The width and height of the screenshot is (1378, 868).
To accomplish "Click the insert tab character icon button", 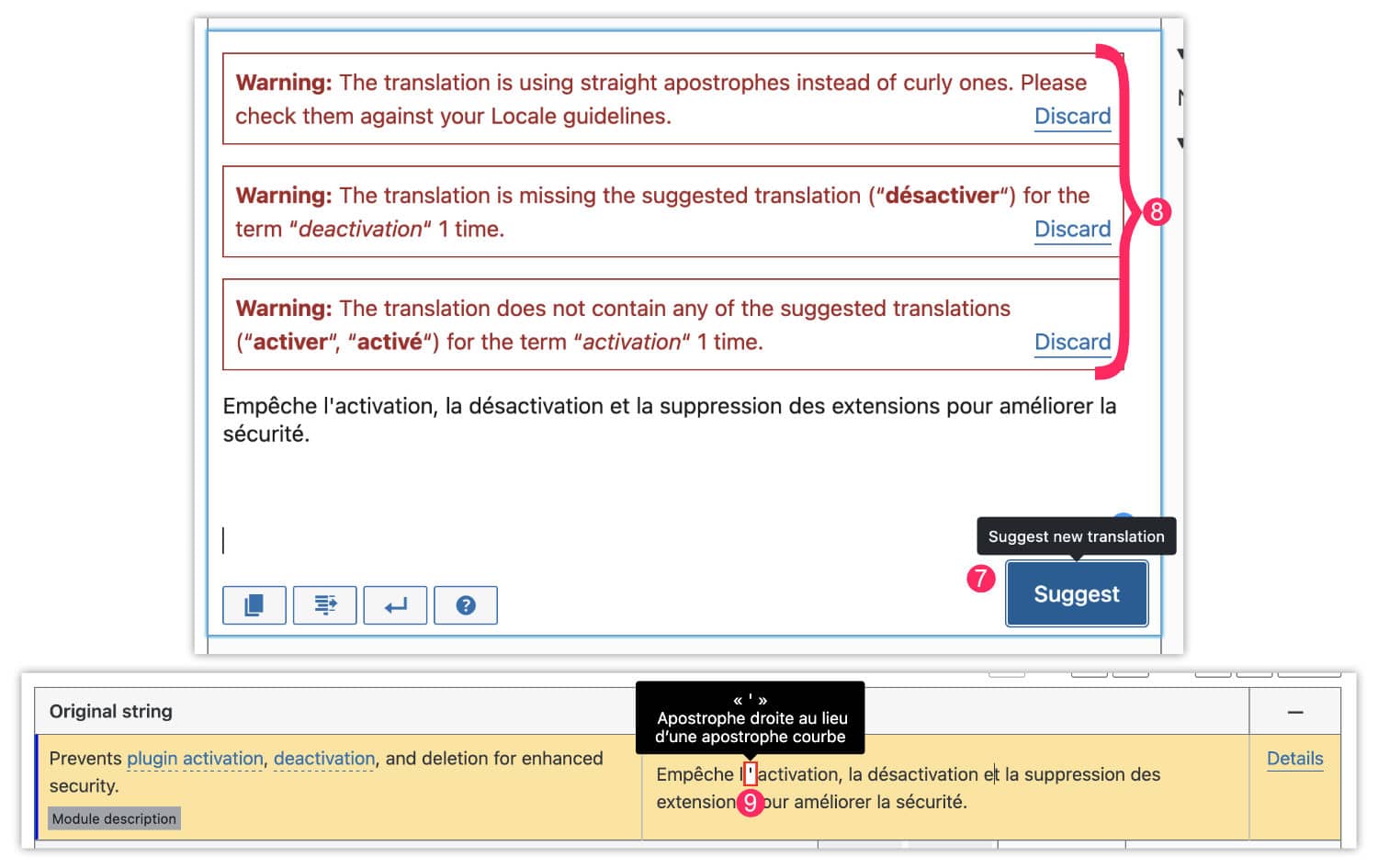I will [x=325, y=605].
